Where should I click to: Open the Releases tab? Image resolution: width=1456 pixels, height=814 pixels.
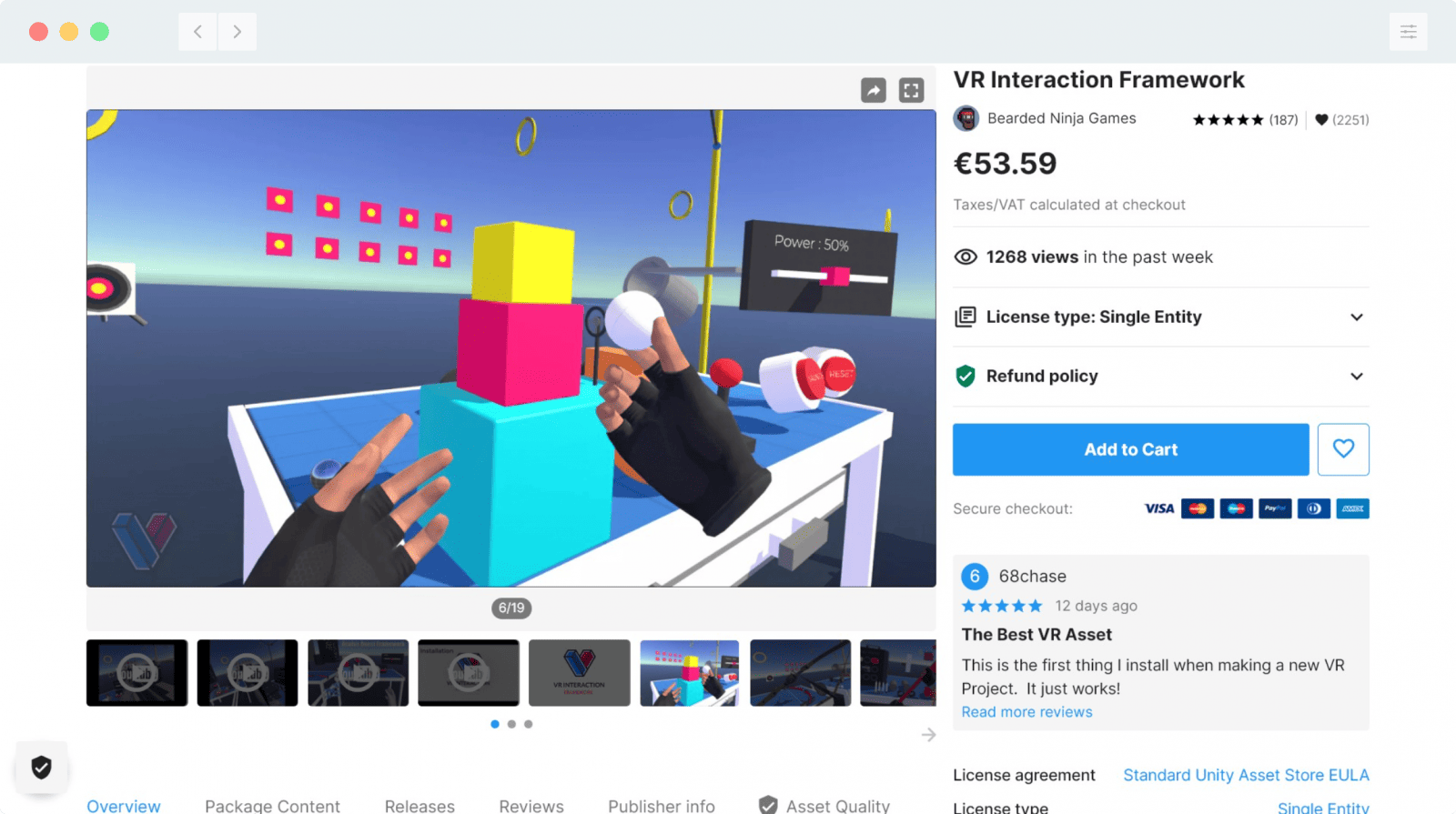click(x=420, y=806)
